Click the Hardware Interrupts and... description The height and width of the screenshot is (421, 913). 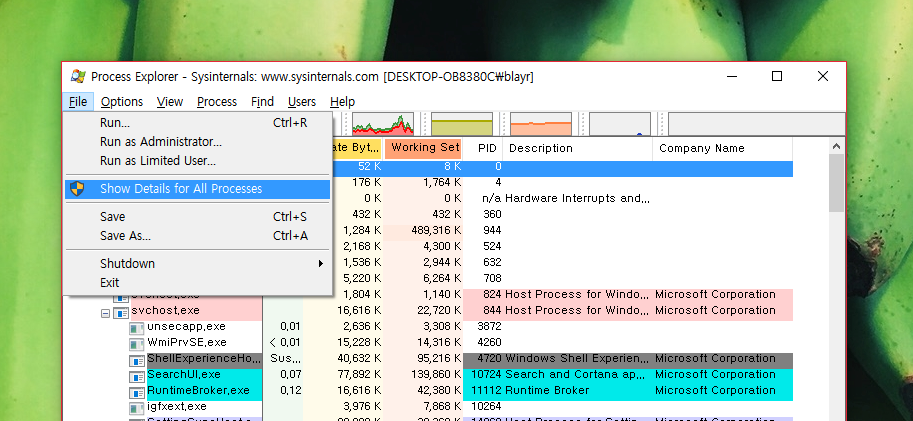point(577,198)
